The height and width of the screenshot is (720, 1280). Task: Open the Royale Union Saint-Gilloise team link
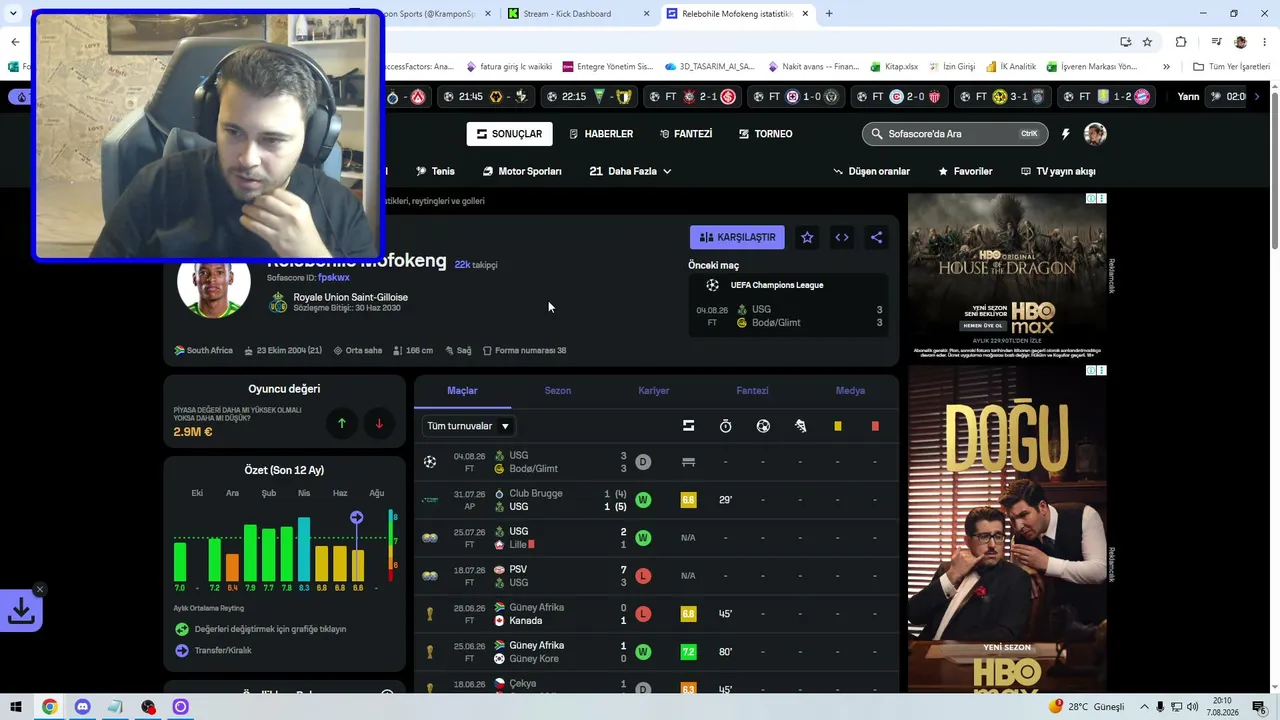click(x=350, y=297)
